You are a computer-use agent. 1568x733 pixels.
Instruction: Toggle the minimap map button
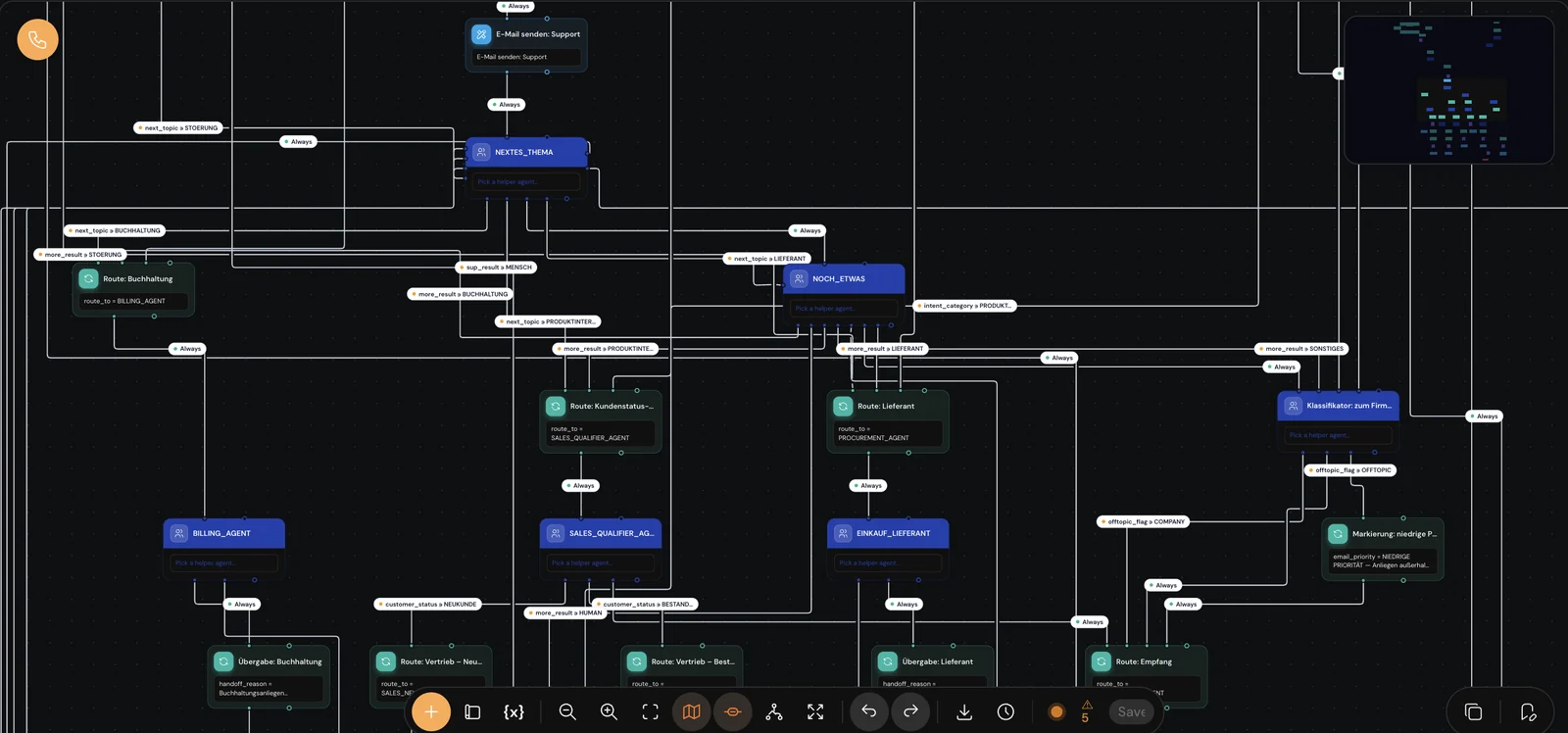point(692,712)
